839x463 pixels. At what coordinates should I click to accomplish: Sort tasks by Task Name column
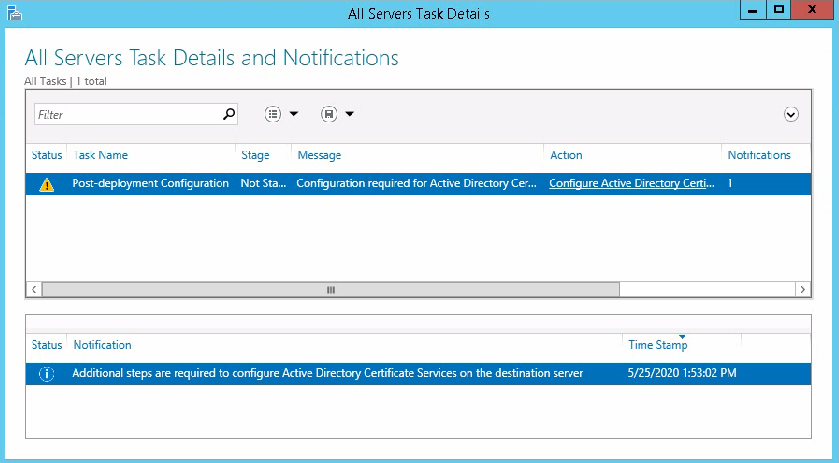pos(101,155)
